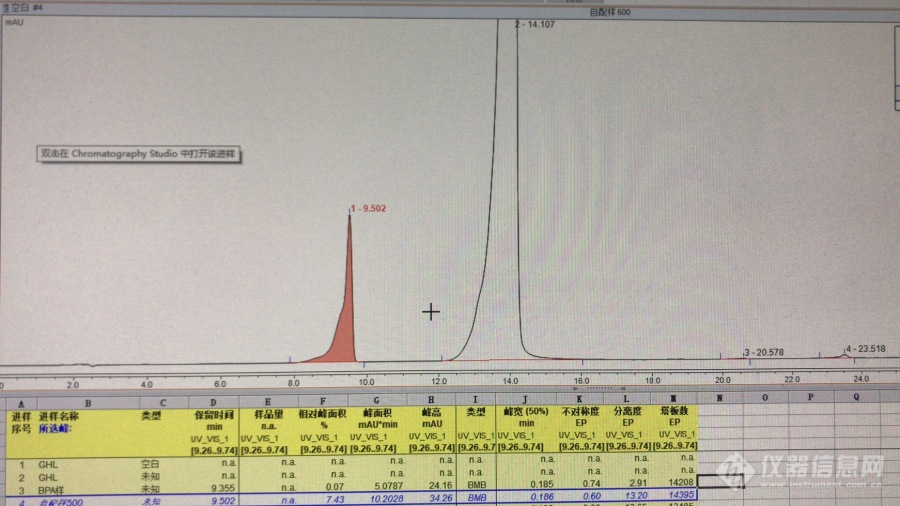Click the peak label 3 - 20.578

coord(763,353)
